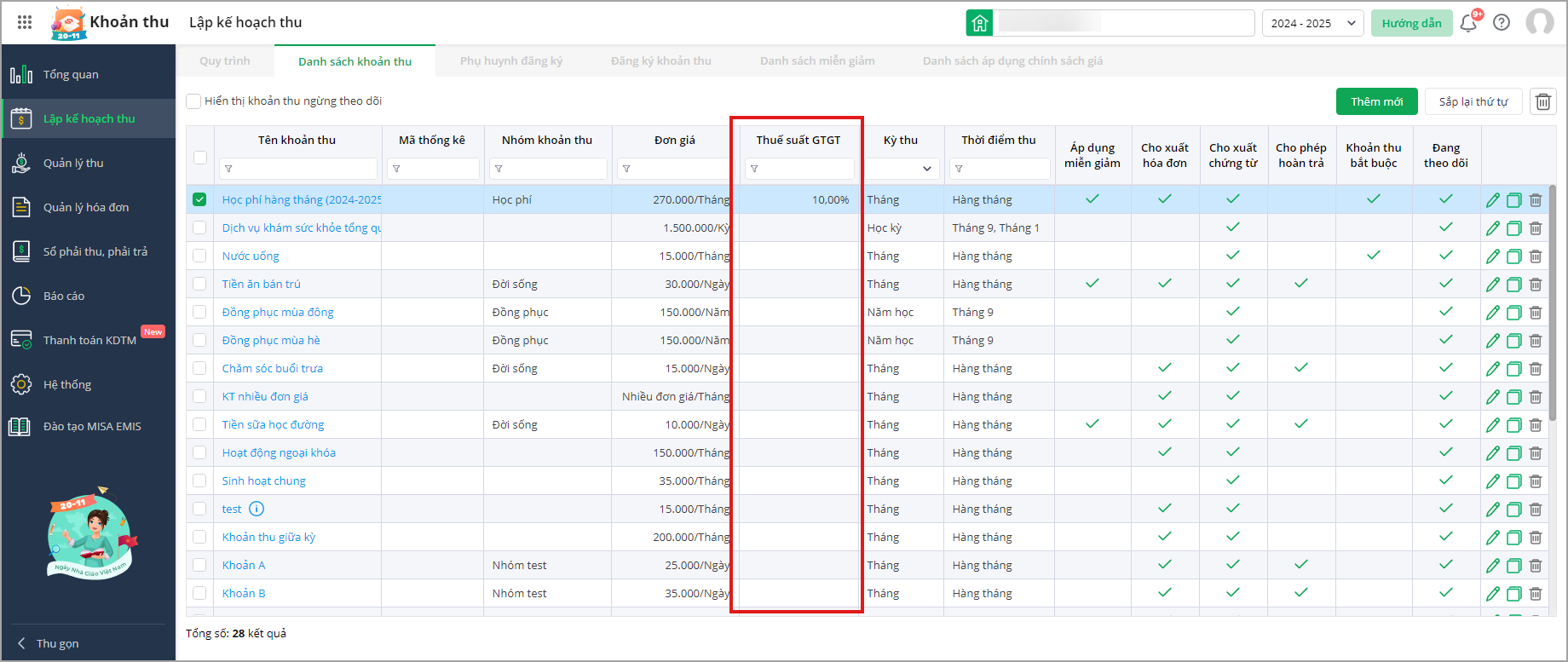The width and height of the screenshot is (1568, 662).
Task: Switch to Phụ huynh đăng ký tab
Action: (x=511, y=61)
